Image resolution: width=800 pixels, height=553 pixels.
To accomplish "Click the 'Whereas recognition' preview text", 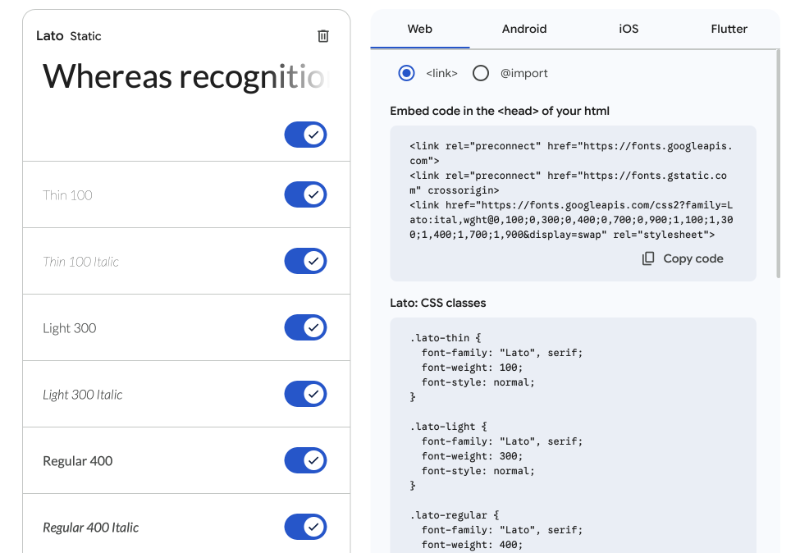I will pos(186,77).
